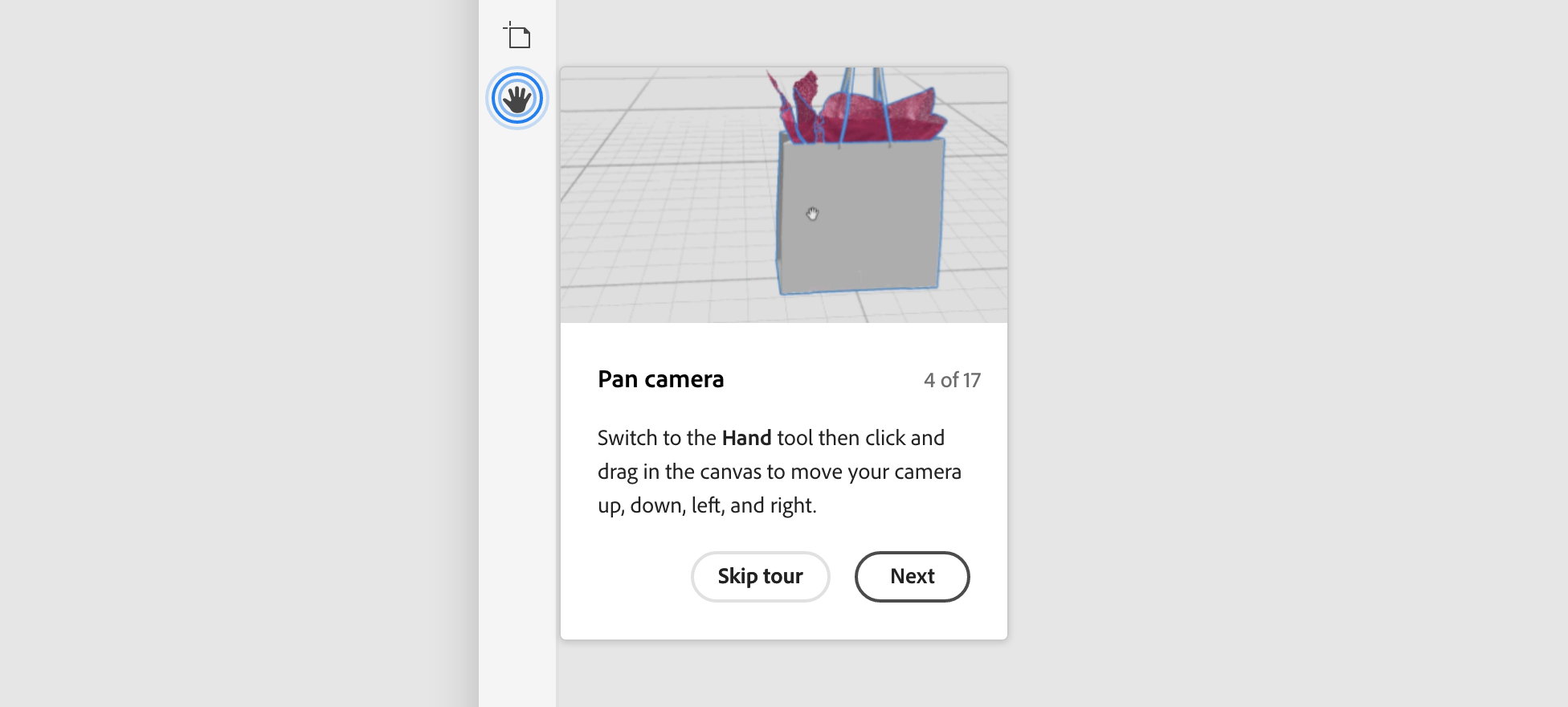This screenshot has width=1568, height=707.
Task: Click the blank canvas above the tour card
Action: click(783, 32)
